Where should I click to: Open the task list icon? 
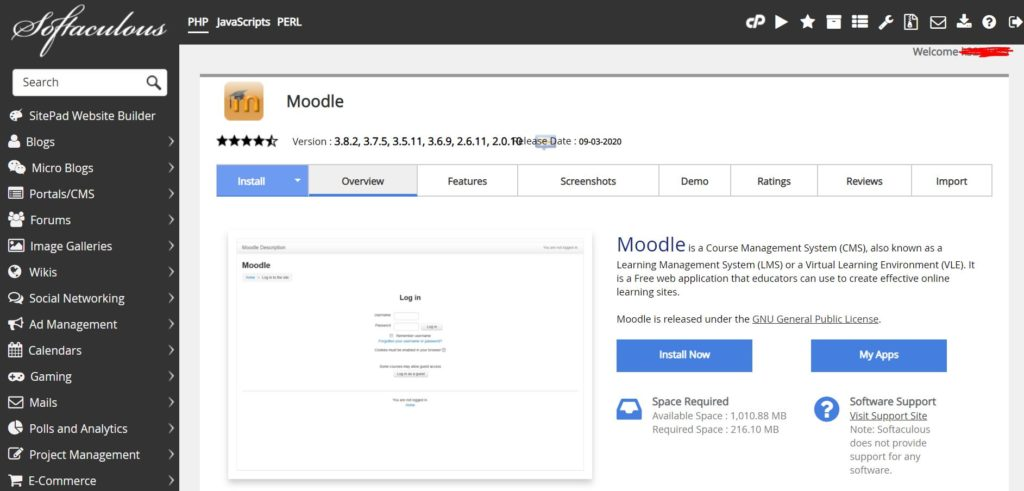[x=859, y=22]
